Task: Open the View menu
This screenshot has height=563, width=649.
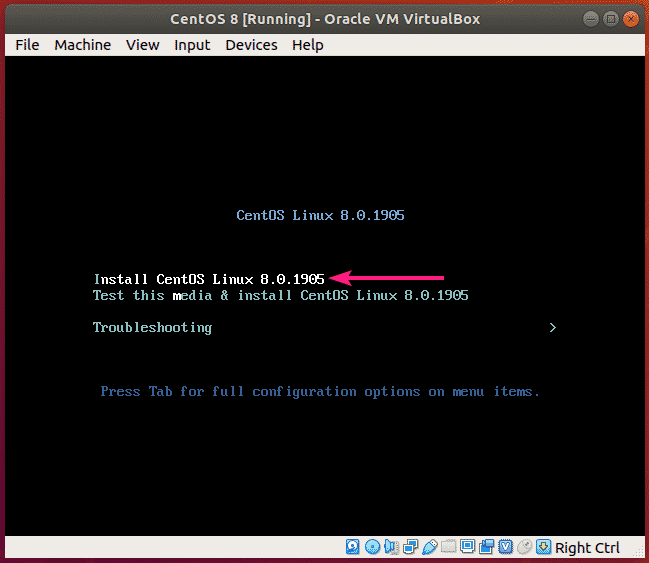Action: tap(143, 44)
